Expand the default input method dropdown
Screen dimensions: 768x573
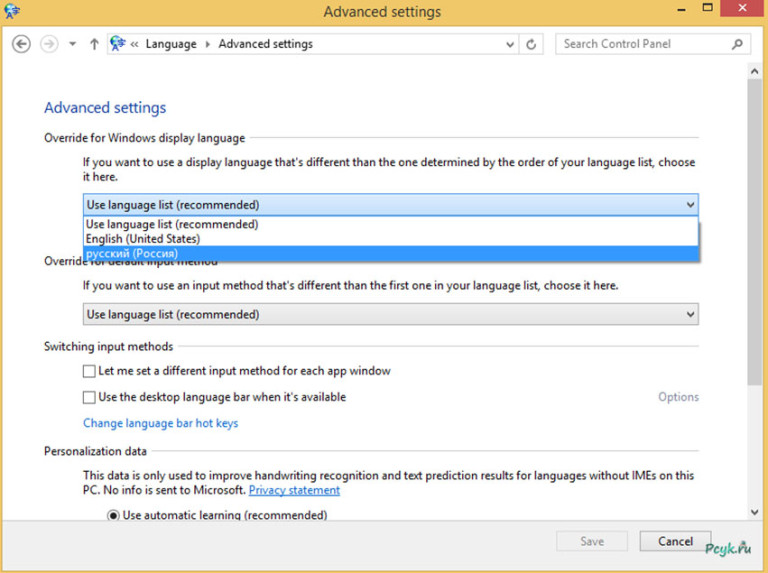(x=689, y=315)
